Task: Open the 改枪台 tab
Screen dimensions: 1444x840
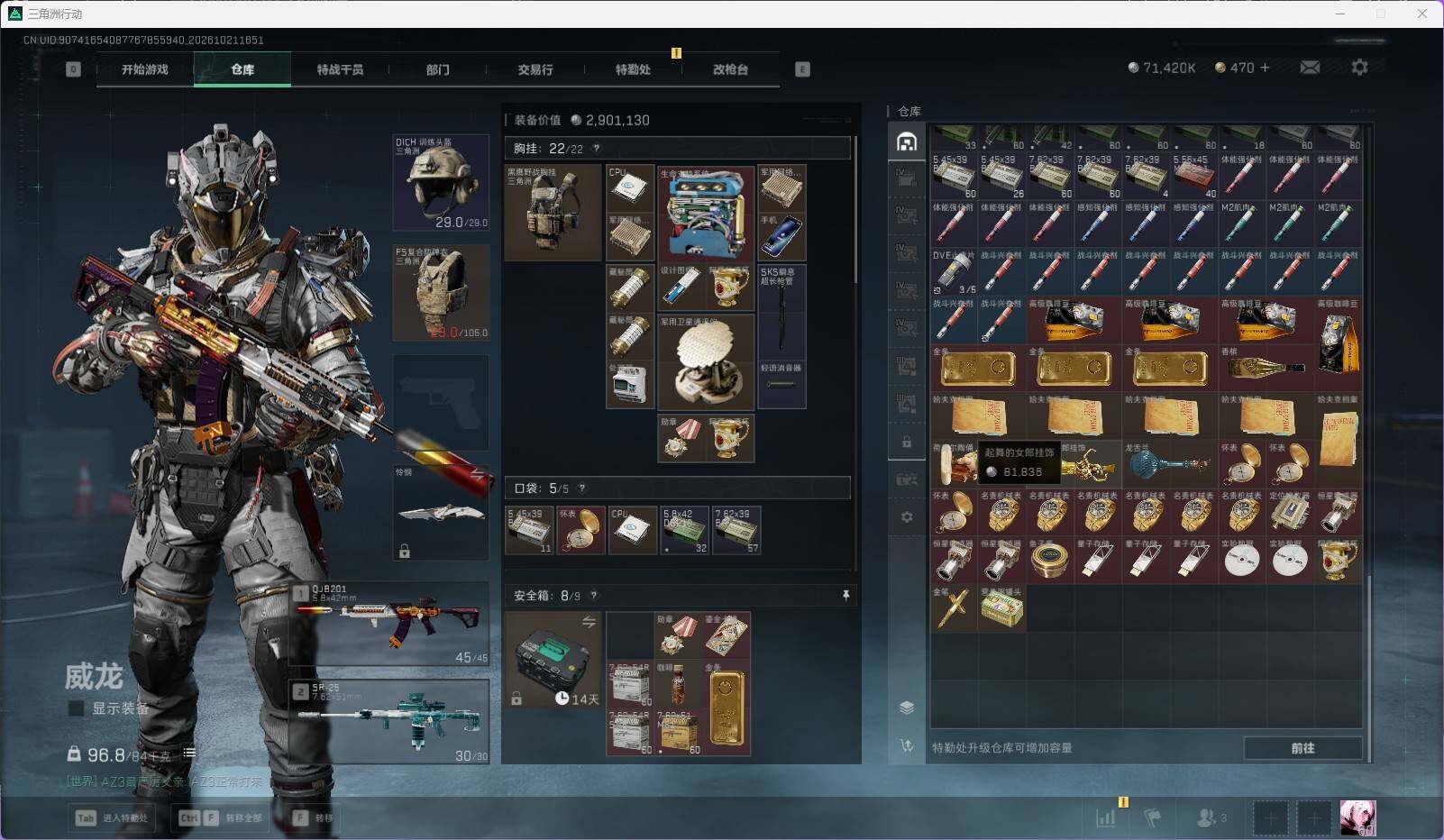Action: point(730,69)
